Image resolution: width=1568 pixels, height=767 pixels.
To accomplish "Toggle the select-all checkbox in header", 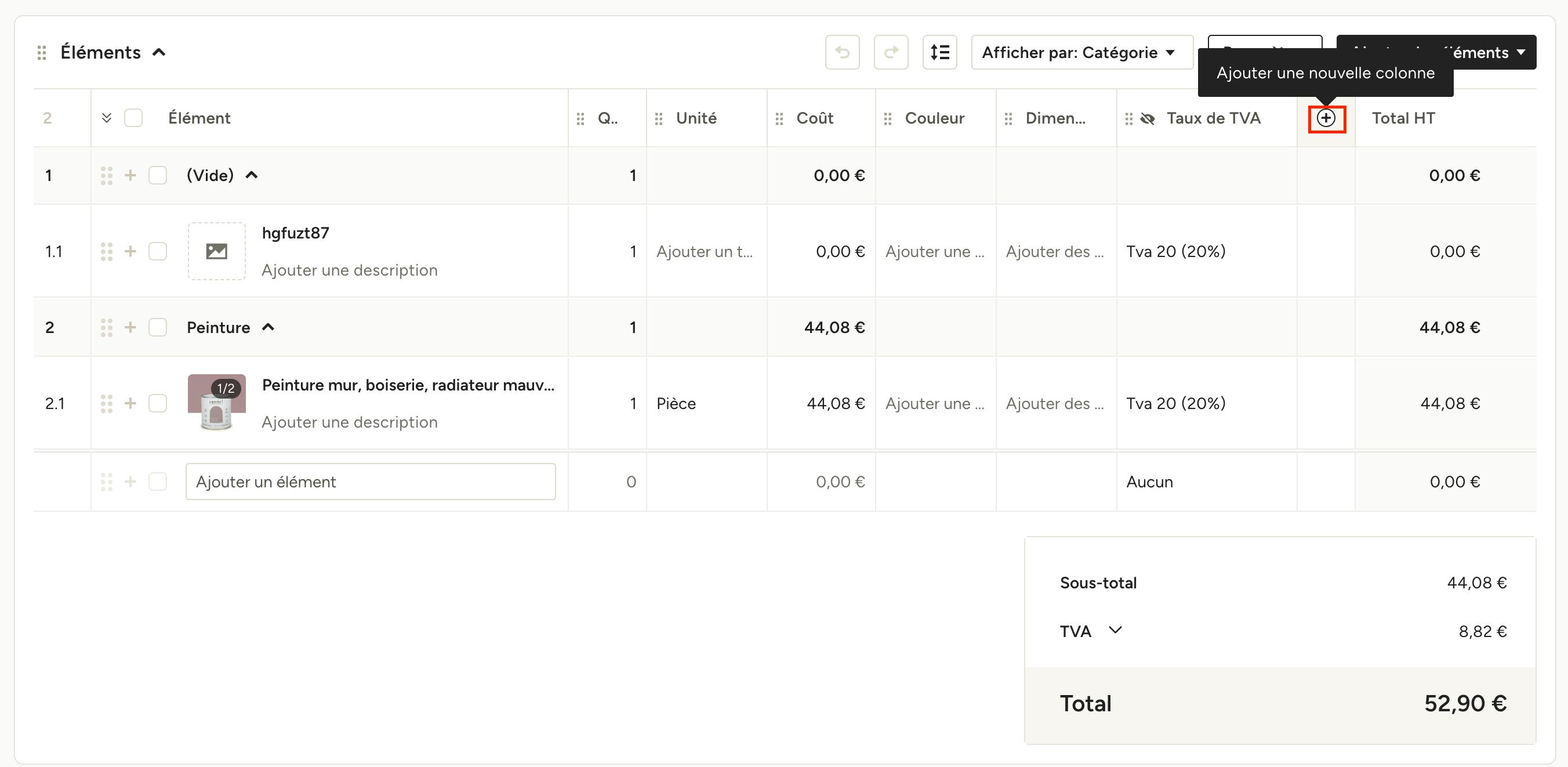I will click(133, 118).
